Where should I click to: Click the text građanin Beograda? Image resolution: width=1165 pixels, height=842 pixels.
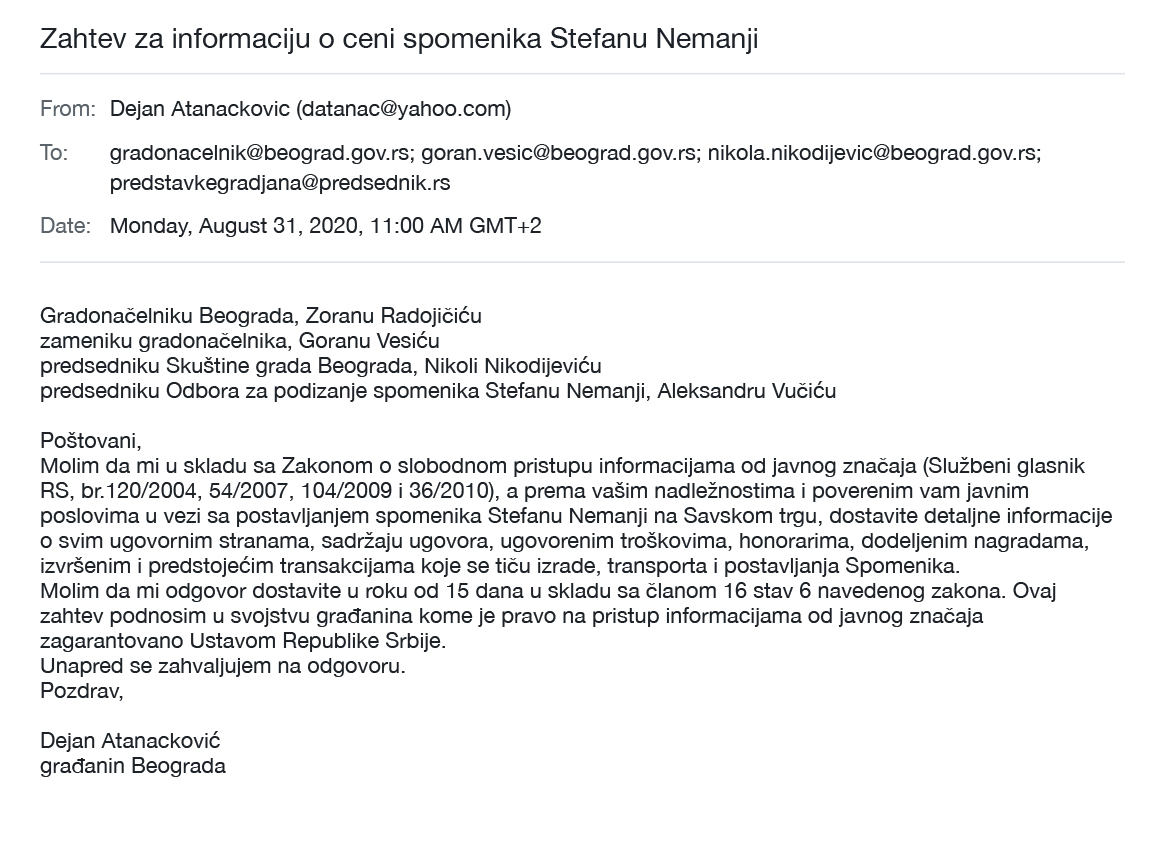[x=133, y=765]
